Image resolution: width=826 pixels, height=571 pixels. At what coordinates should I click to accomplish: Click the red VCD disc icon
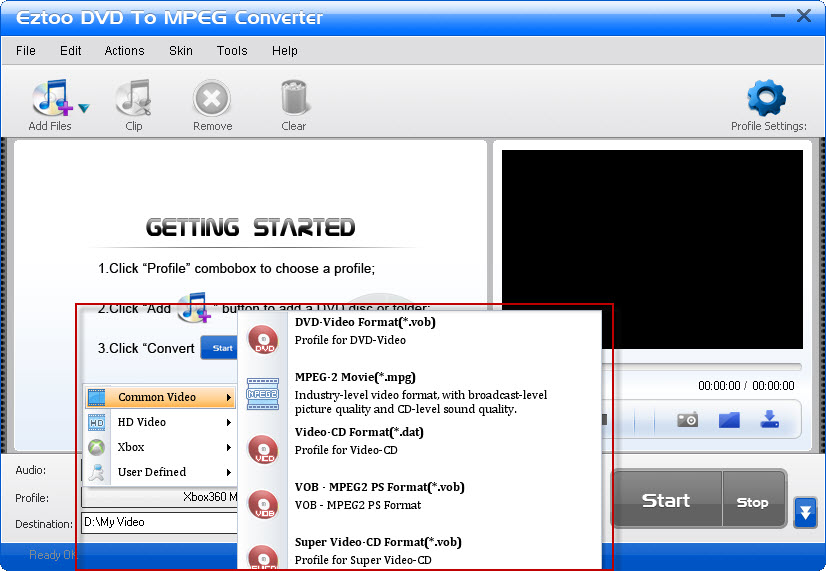(x=263, y=449)
